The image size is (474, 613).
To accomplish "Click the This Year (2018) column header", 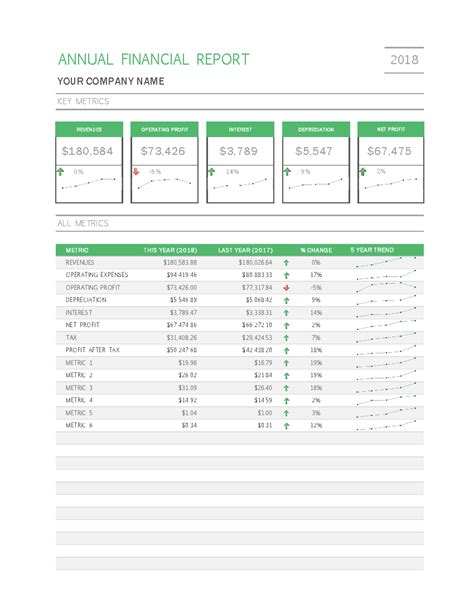I will pos(170,250).
